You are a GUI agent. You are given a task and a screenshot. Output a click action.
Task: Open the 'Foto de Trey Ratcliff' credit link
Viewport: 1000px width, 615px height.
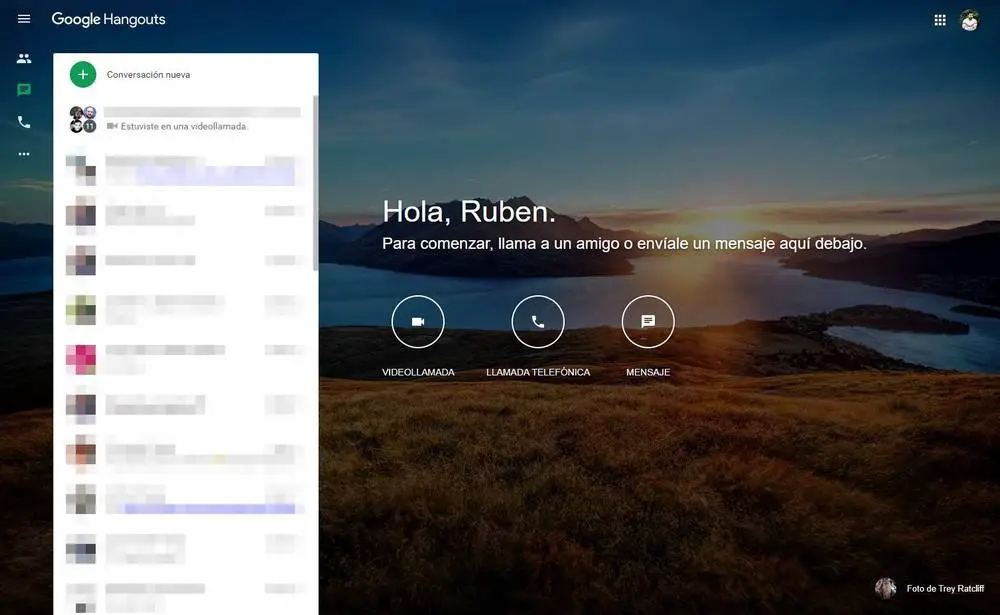[945, 588]
